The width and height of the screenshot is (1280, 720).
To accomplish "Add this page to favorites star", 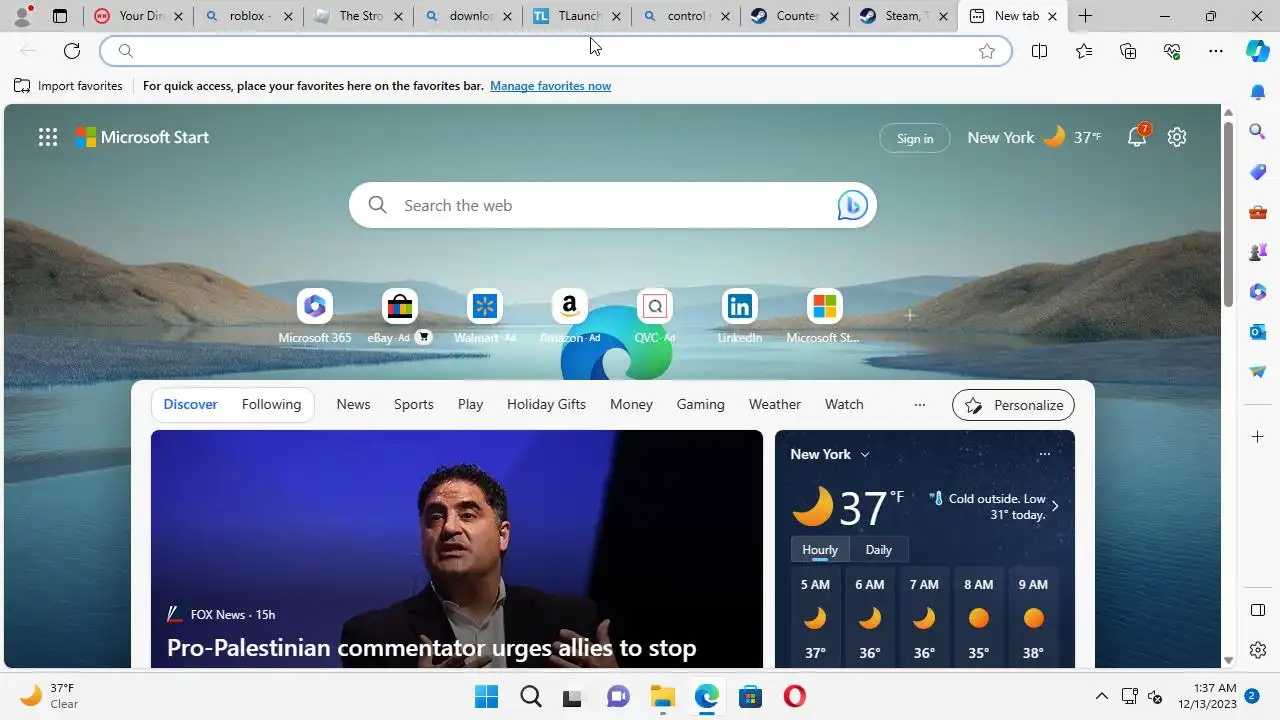I will pos(987,51).
